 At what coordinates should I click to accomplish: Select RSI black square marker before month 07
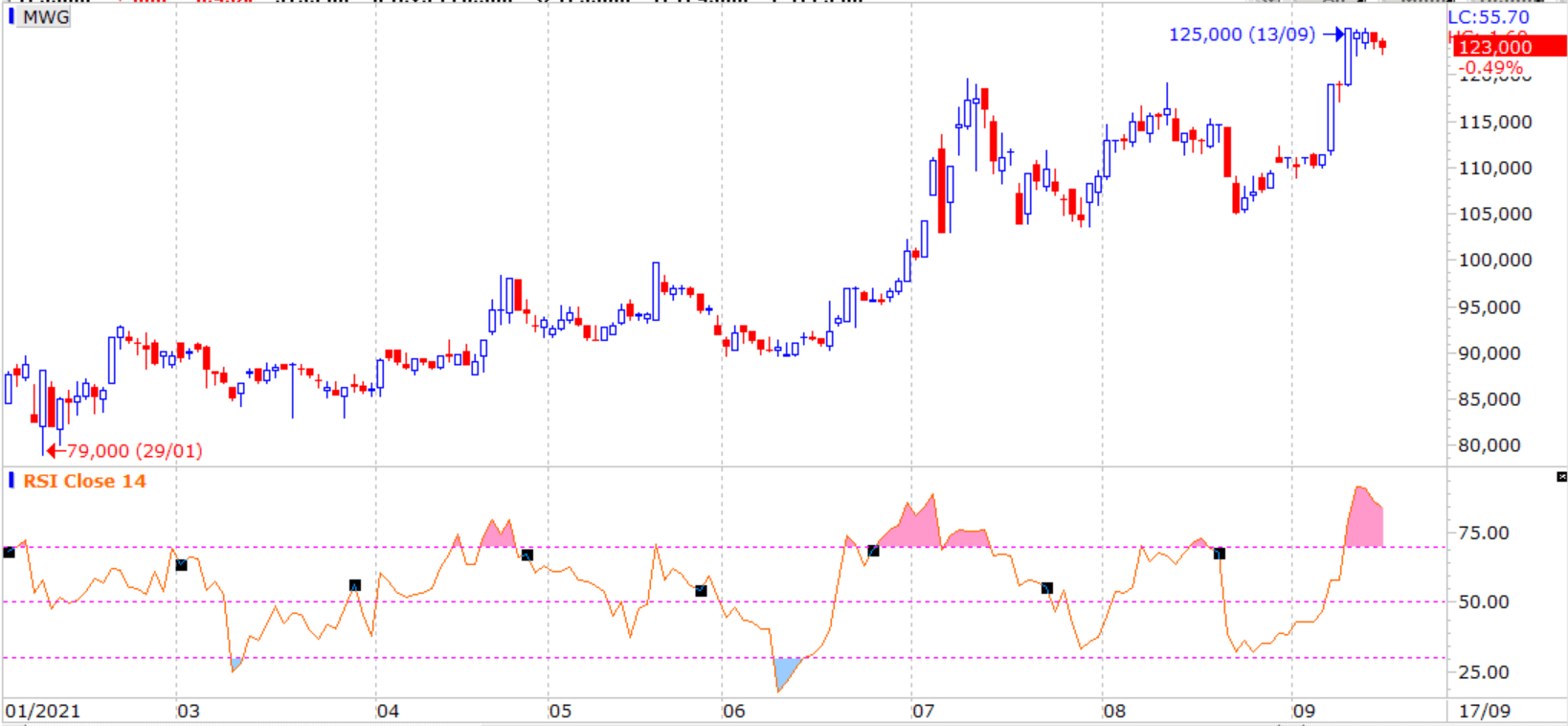tap(873, 551)
